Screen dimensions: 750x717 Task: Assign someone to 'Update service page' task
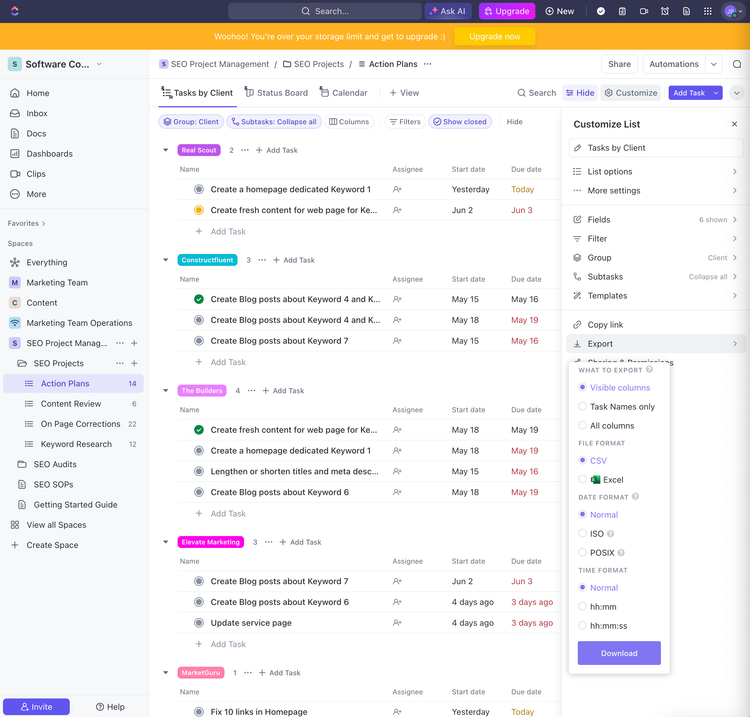click(x=397, y=623)
